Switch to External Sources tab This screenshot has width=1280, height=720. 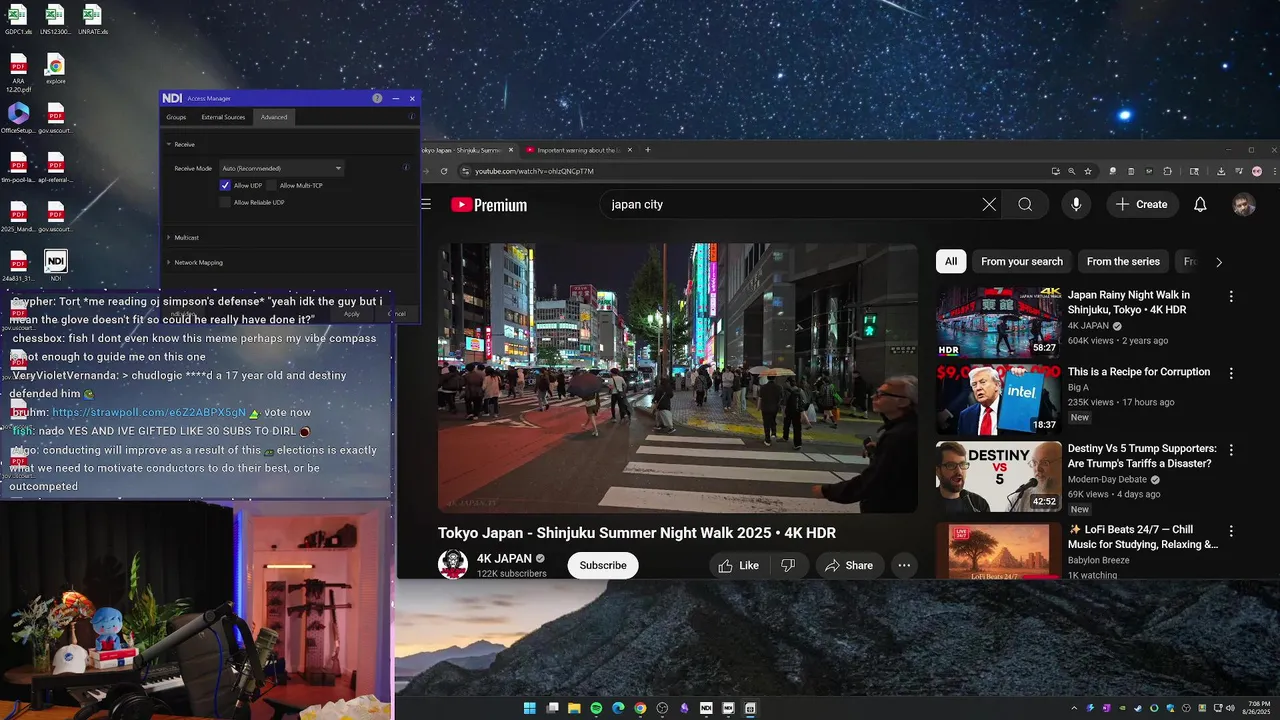223,117
